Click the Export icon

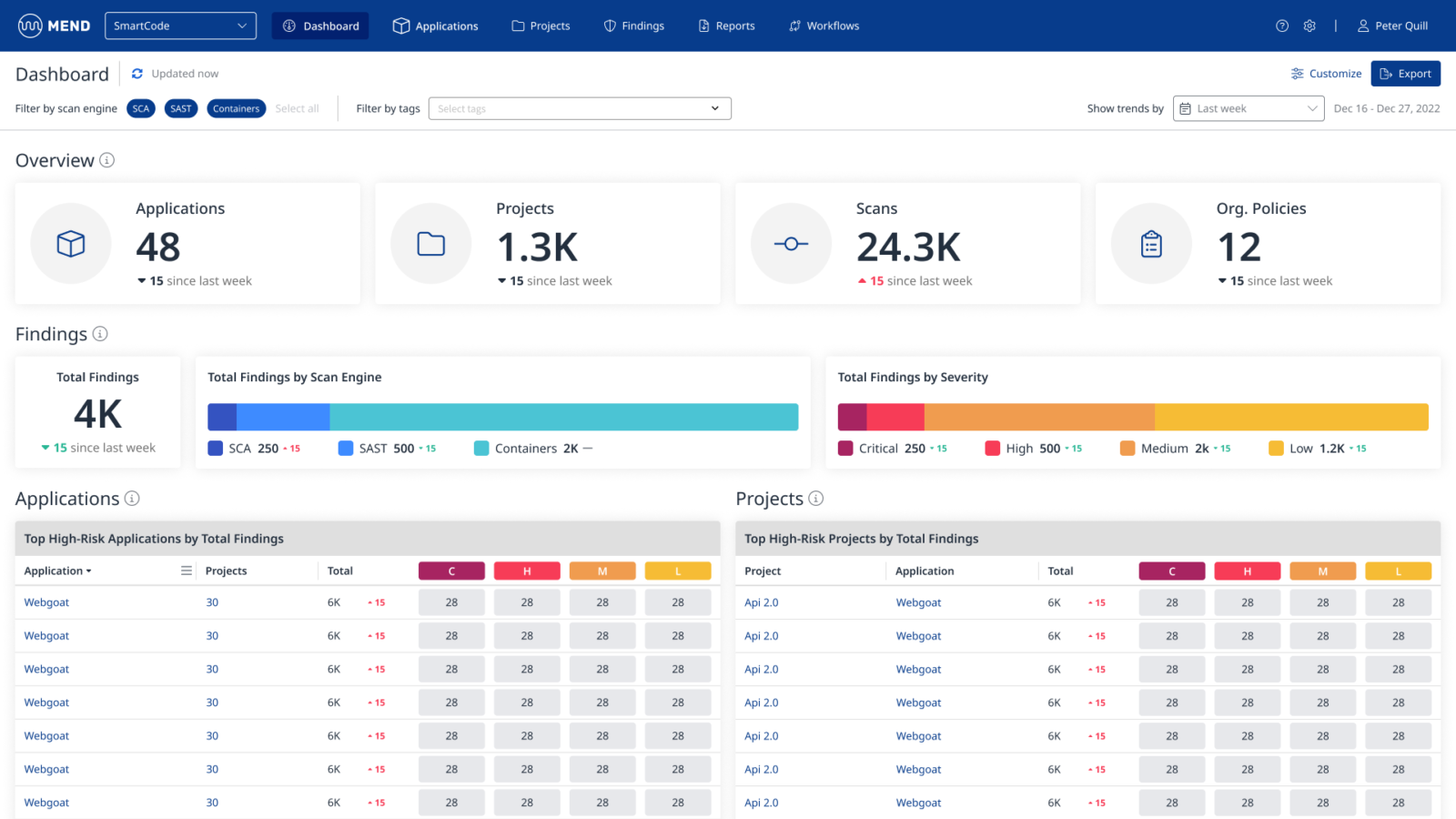pos(1386,74)
